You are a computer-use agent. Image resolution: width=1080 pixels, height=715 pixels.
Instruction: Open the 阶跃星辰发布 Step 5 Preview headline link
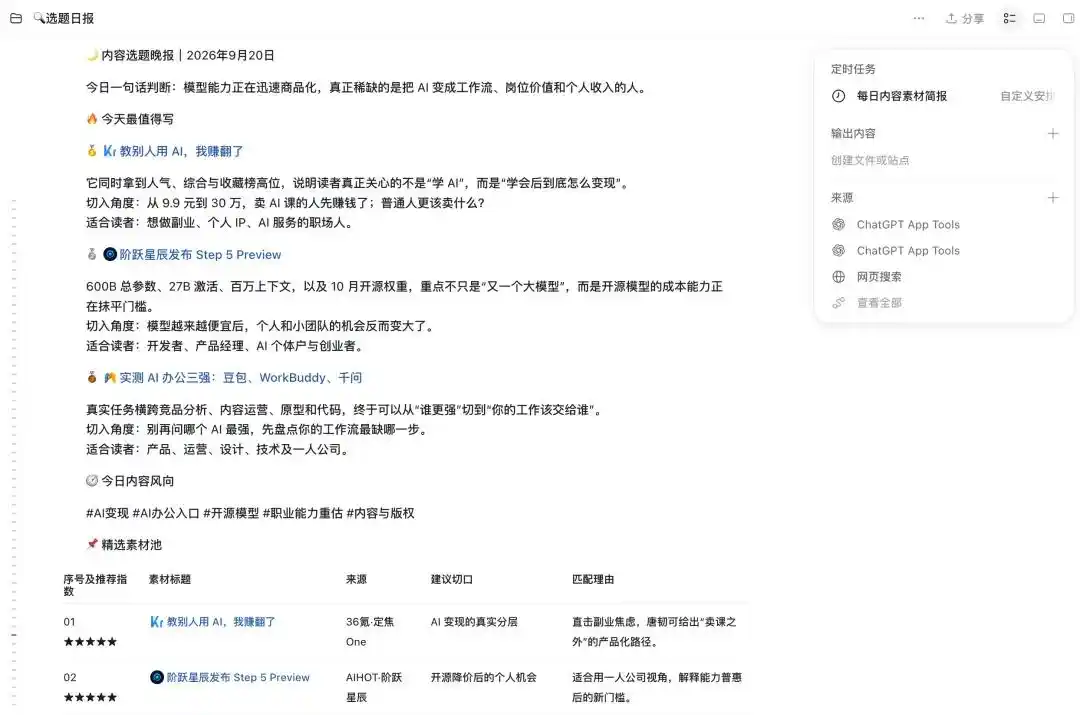coord(200,255)
